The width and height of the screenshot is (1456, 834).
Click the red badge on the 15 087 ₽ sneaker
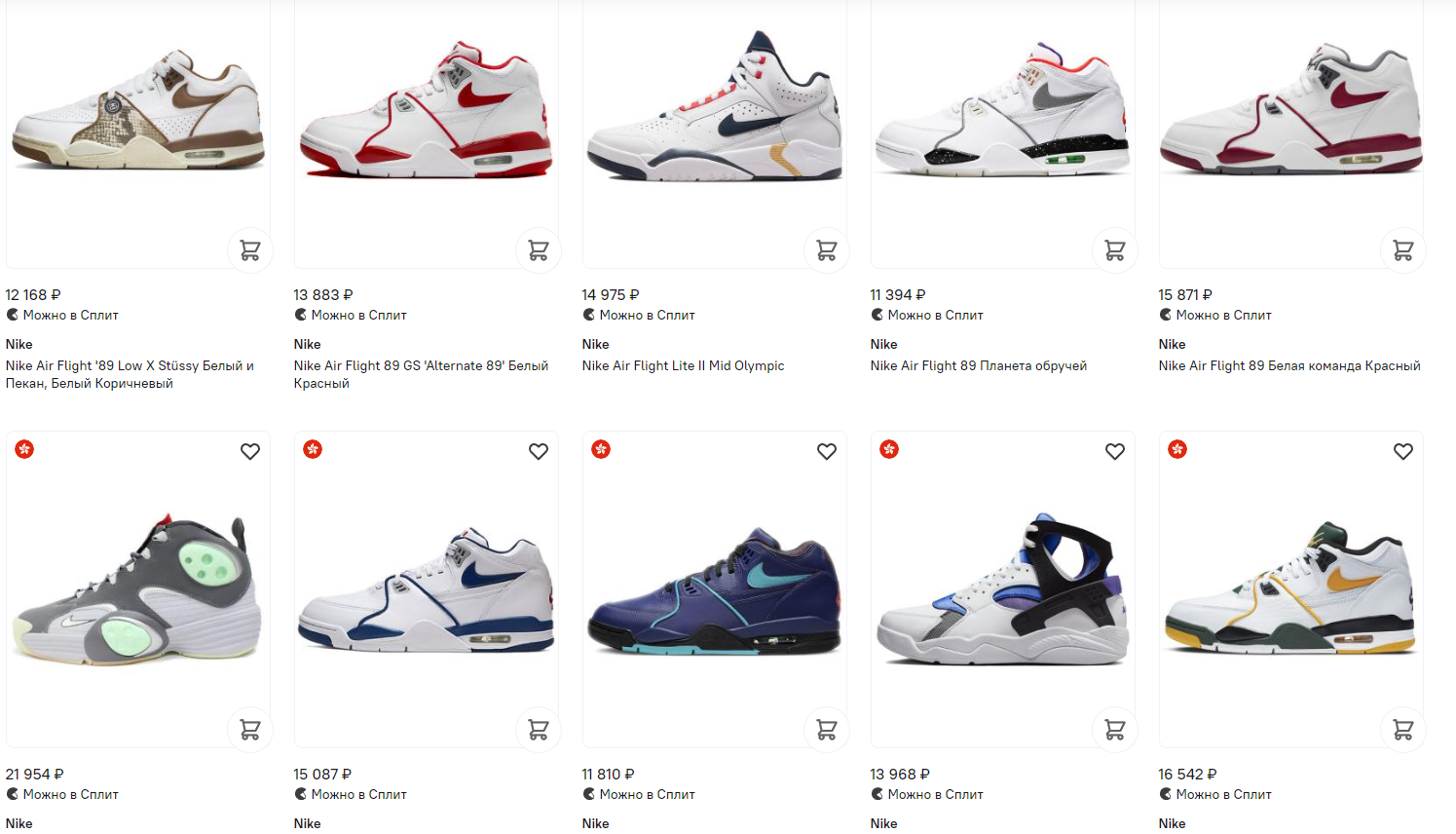click(313, 449)
